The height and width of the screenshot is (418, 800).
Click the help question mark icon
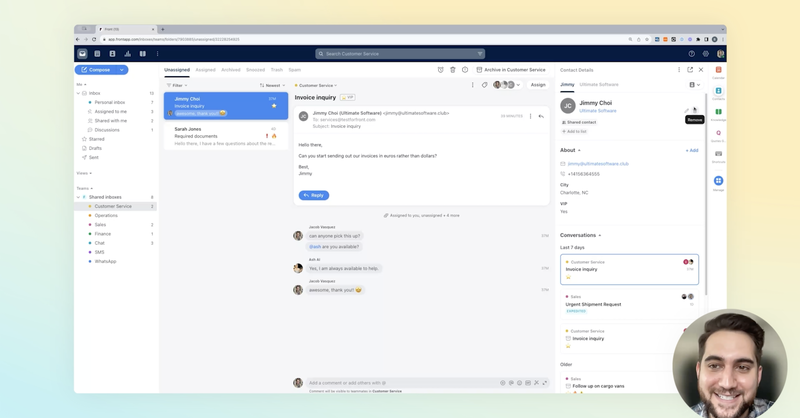click(692, 54)
